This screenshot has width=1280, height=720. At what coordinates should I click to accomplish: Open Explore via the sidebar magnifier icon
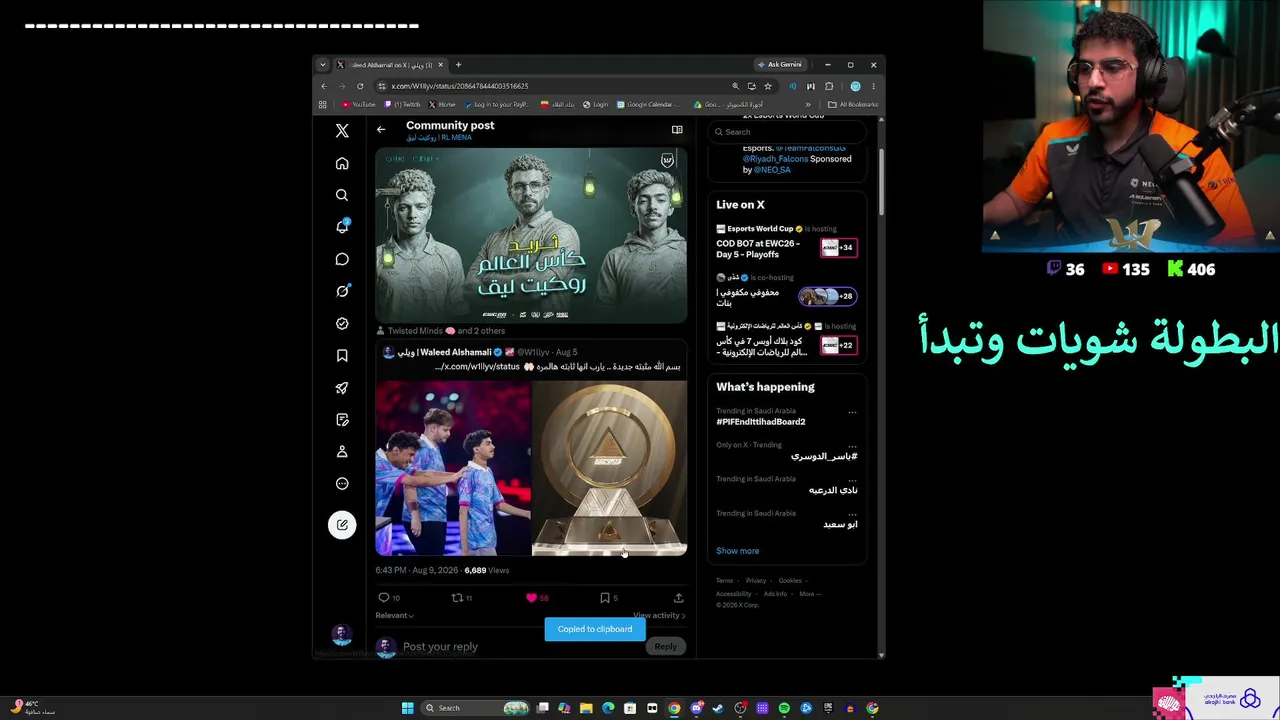pos(342,195)
